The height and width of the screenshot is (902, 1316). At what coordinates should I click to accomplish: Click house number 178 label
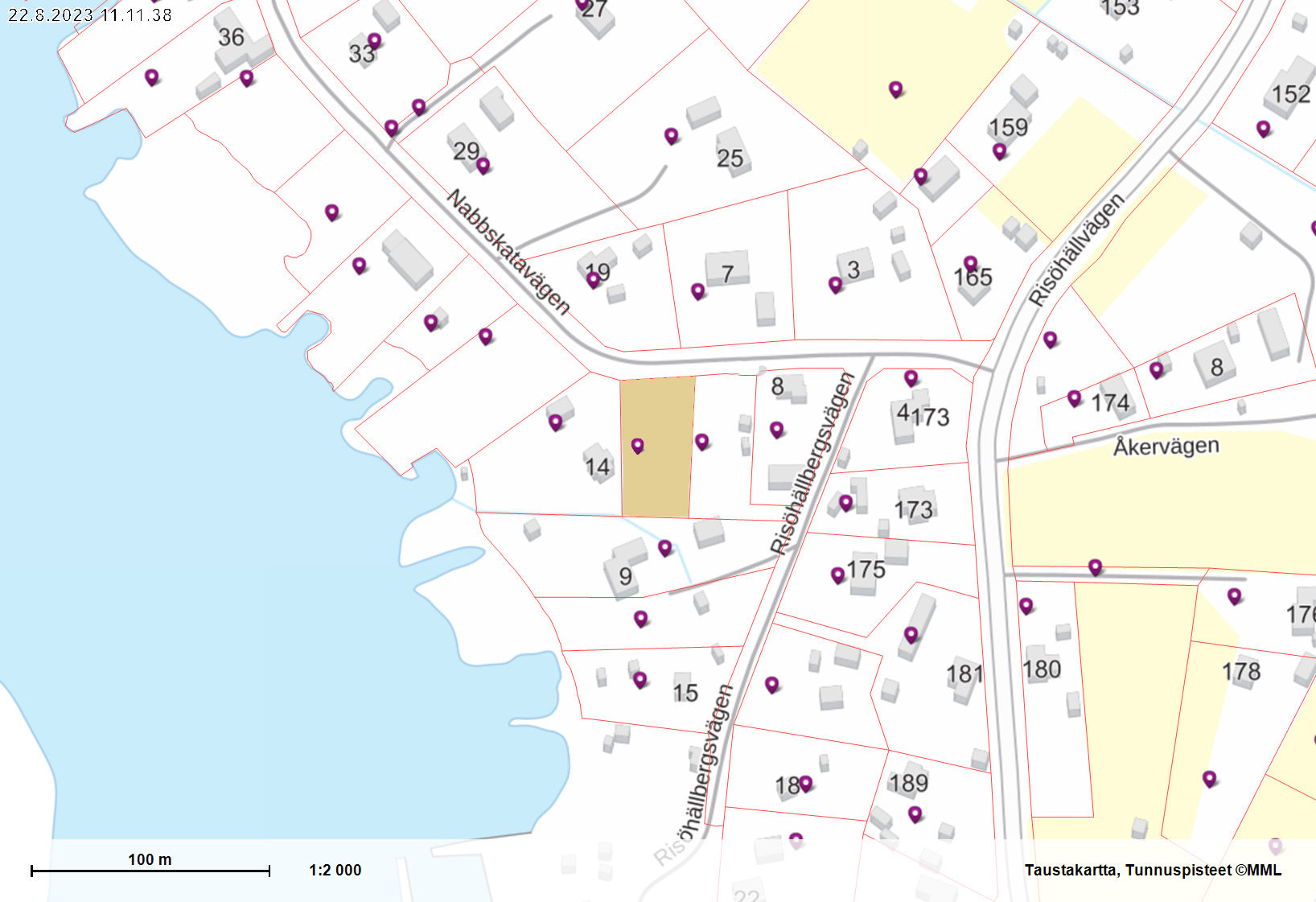point(1241,671)
